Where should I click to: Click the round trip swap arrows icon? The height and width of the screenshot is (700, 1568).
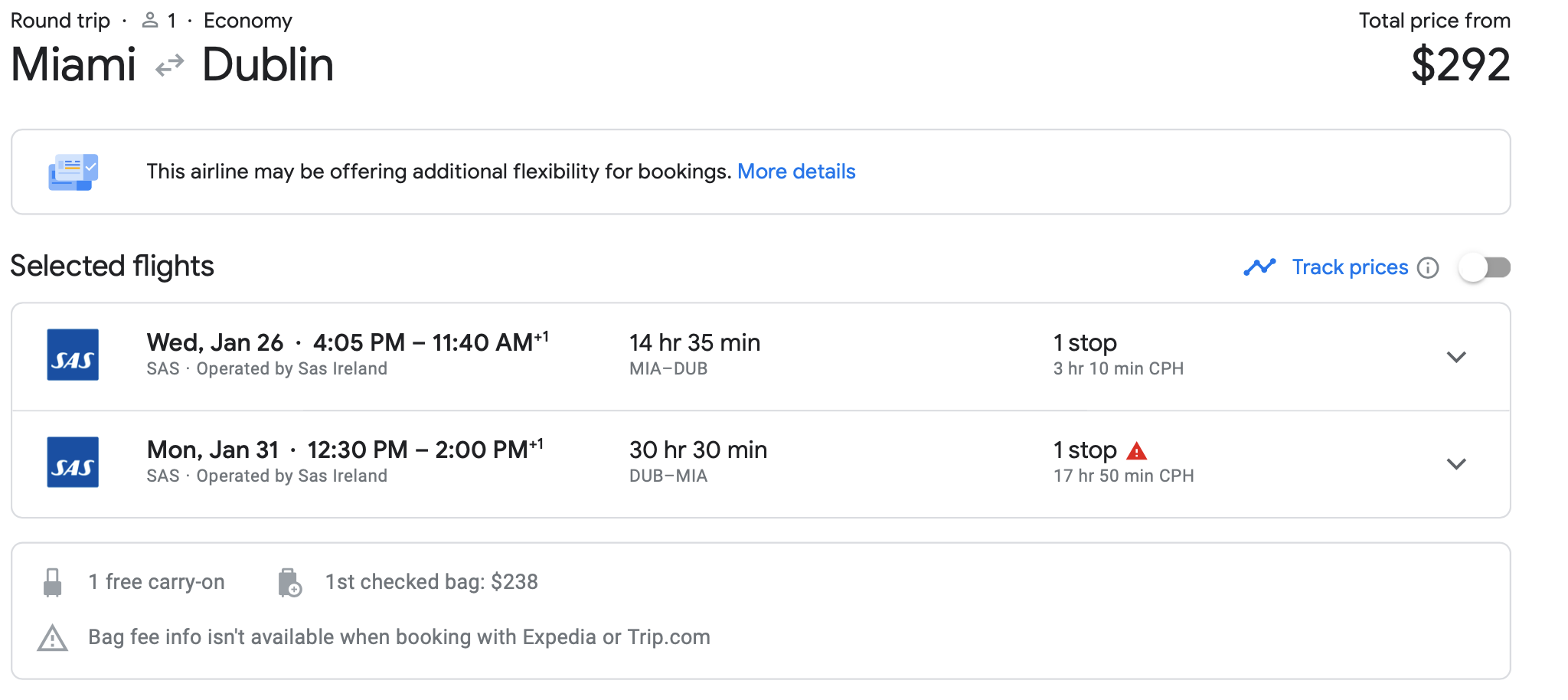coord(169,65)
